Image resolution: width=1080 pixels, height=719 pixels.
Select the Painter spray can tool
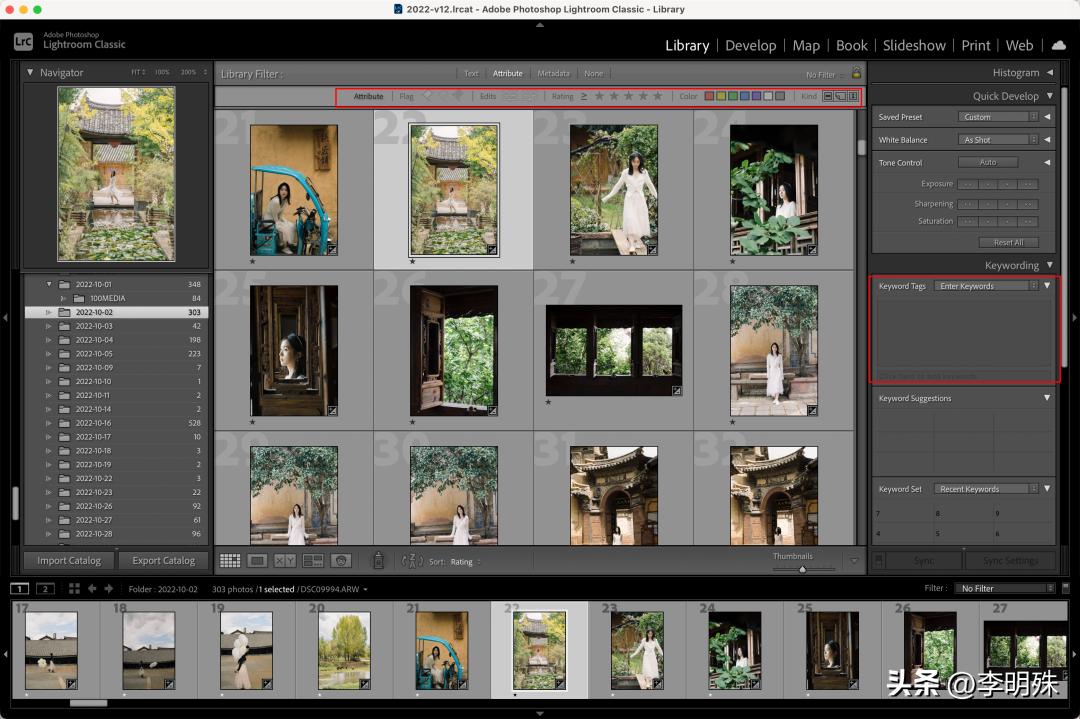pos(378,561)
